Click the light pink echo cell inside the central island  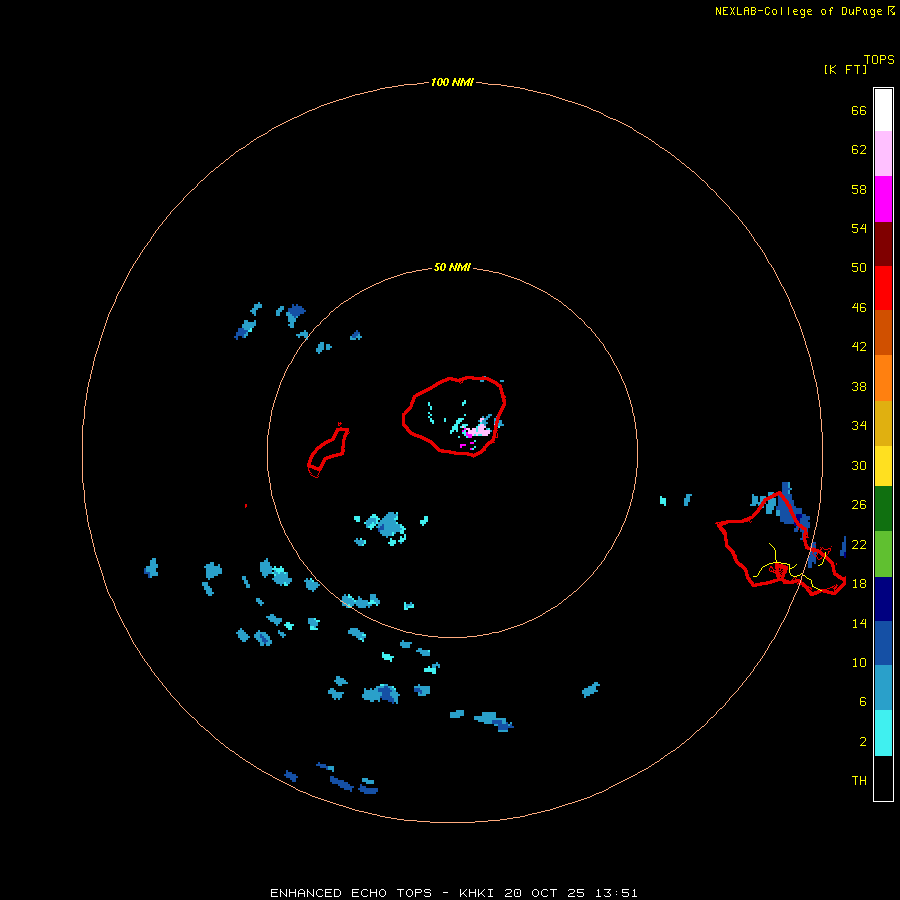coord(478,430)
